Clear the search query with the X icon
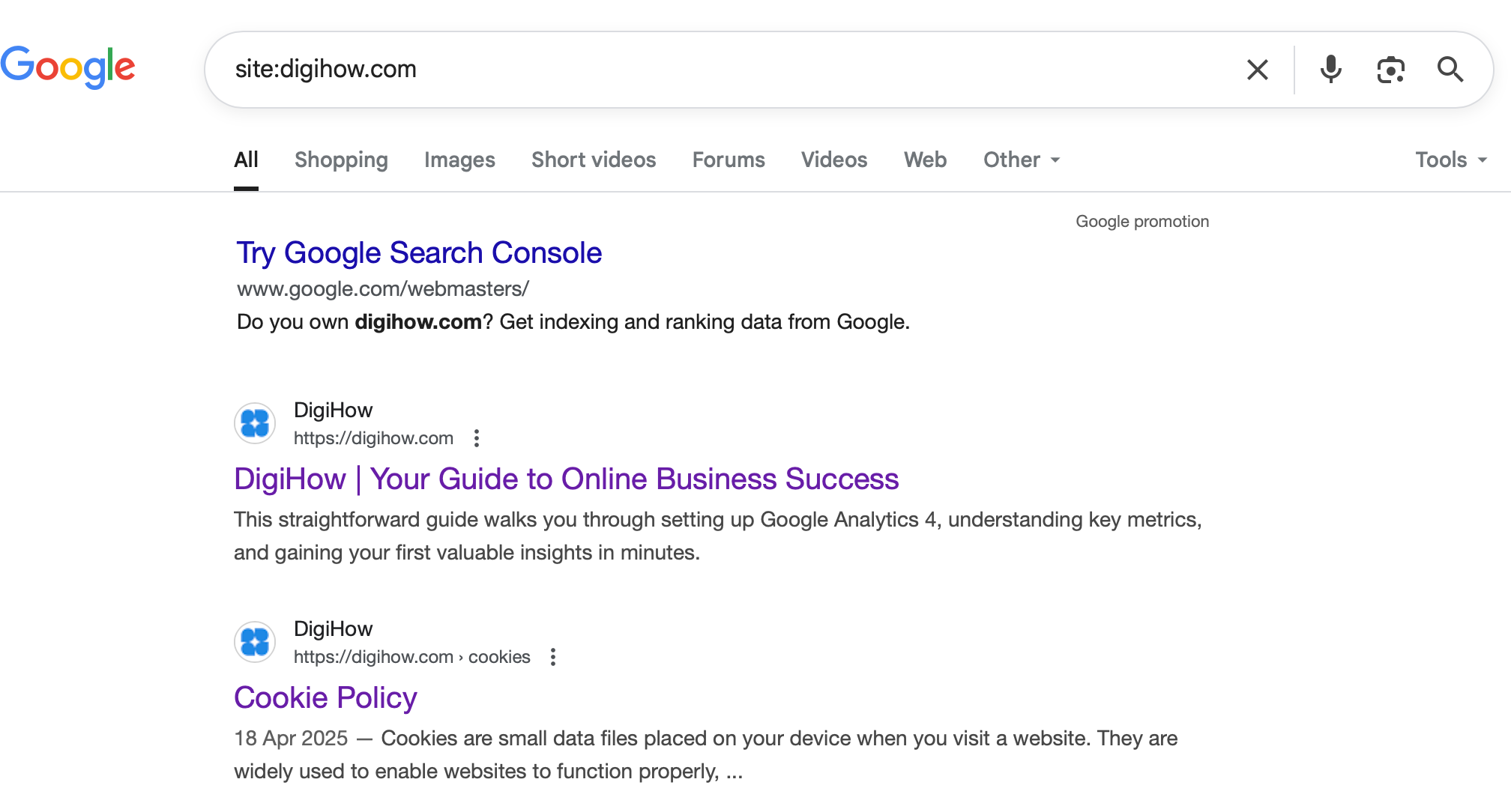 click(x=1258, y=69)
